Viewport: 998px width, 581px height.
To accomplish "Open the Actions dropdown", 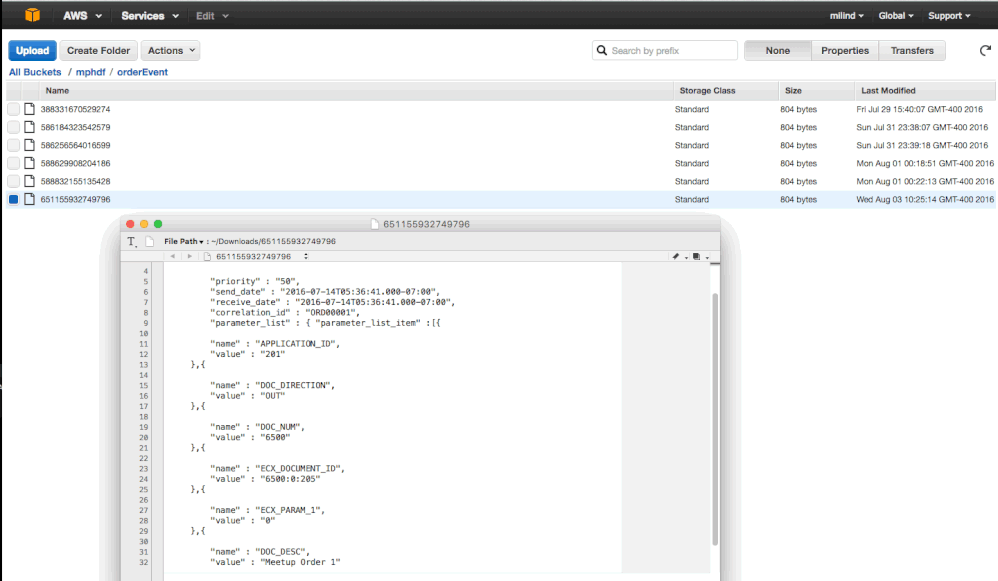I will (169, 50).
